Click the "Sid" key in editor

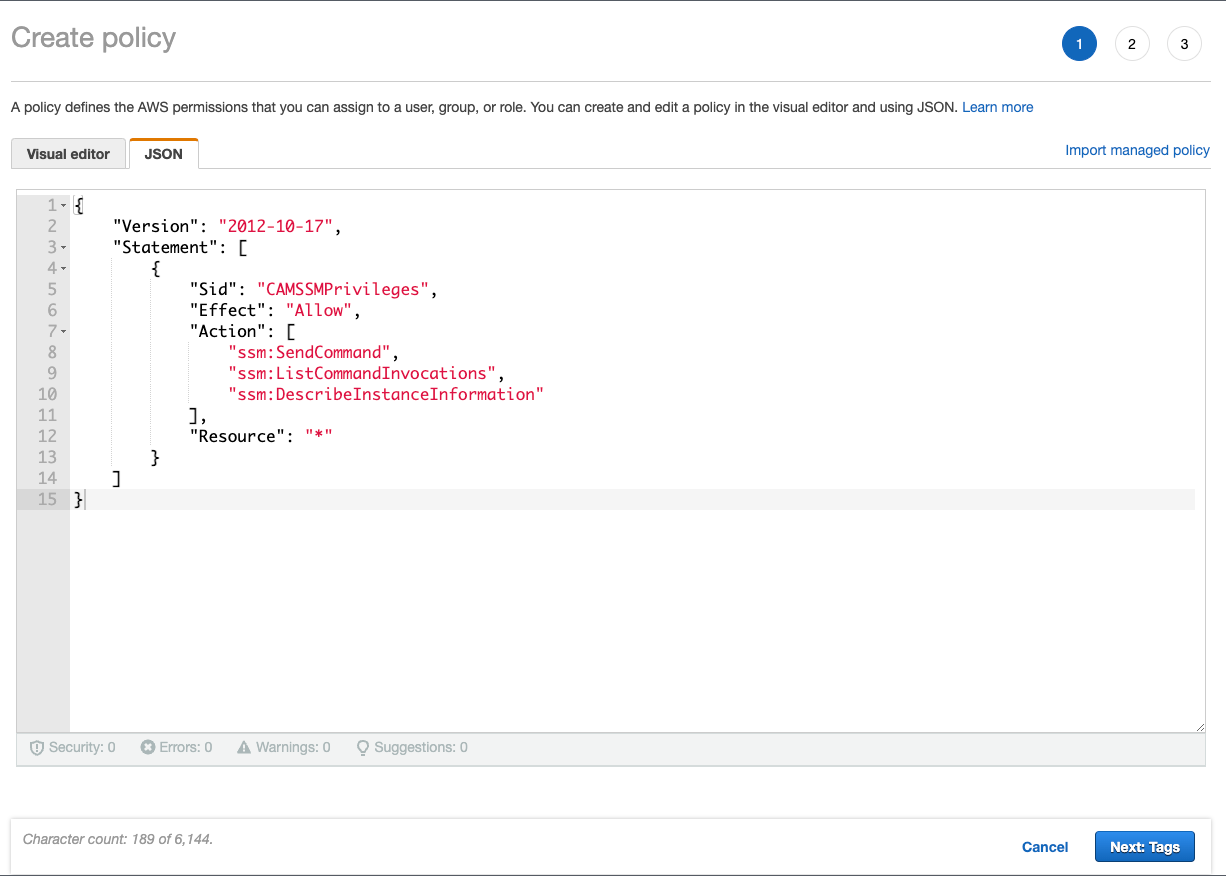click(x=213, y=289)
